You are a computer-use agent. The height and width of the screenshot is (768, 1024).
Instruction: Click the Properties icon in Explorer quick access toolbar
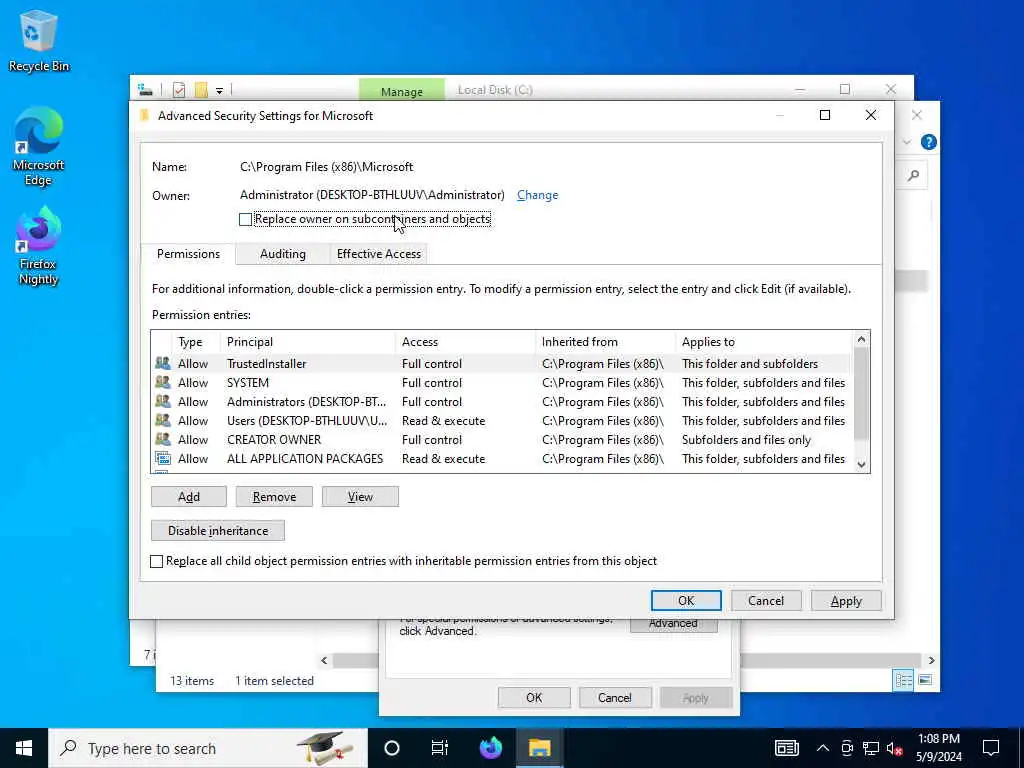179,90
